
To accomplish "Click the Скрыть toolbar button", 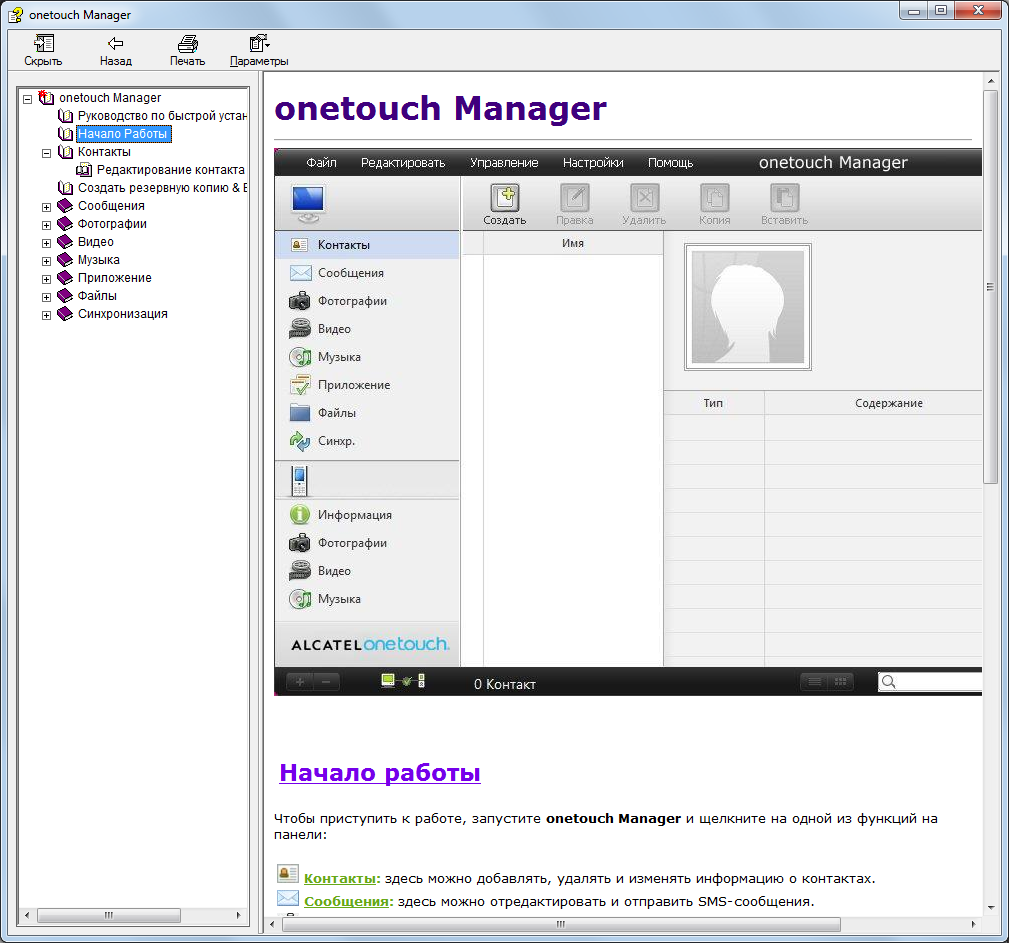I will (43, 50).
